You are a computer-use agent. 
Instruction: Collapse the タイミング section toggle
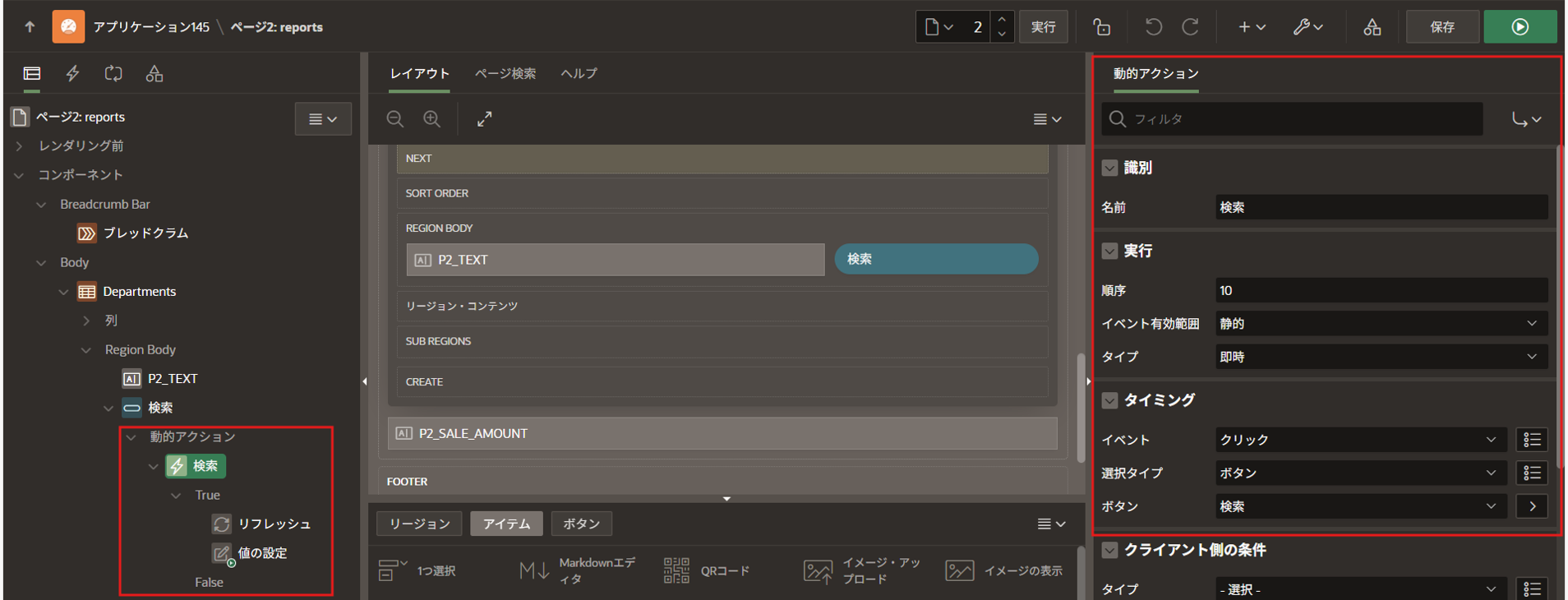[x=1109, y=400]
